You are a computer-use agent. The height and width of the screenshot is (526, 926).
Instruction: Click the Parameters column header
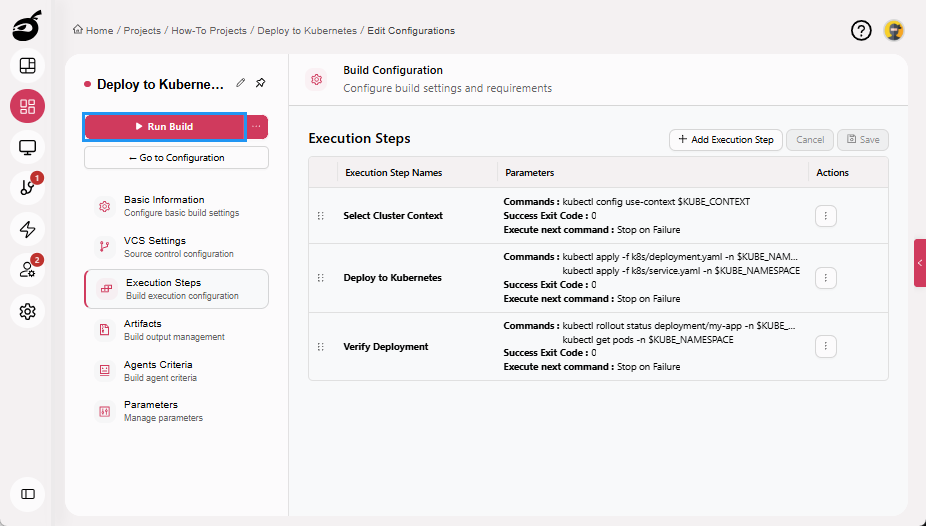[529, 173]
